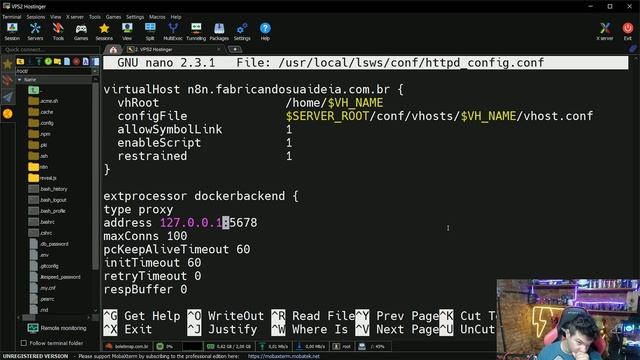The image size is (640, 360).
Task: Close the VPS2 Hostinger tab
Action: click(219, 49)
